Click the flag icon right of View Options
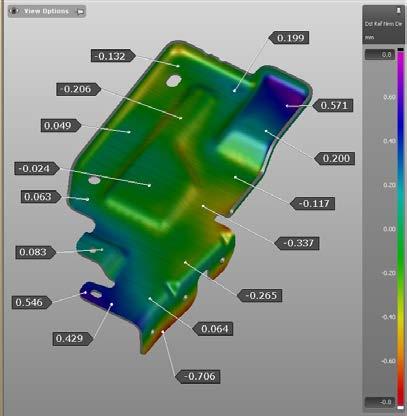Viewport: 407px width, 416px height. click(x=80, y=12)
